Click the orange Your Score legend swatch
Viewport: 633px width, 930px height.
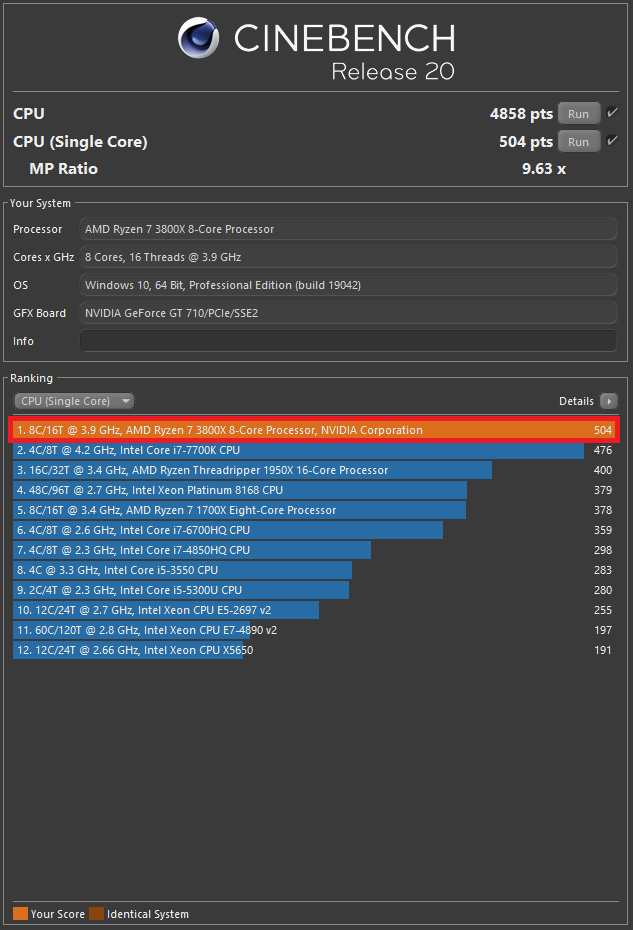[20, 914]
